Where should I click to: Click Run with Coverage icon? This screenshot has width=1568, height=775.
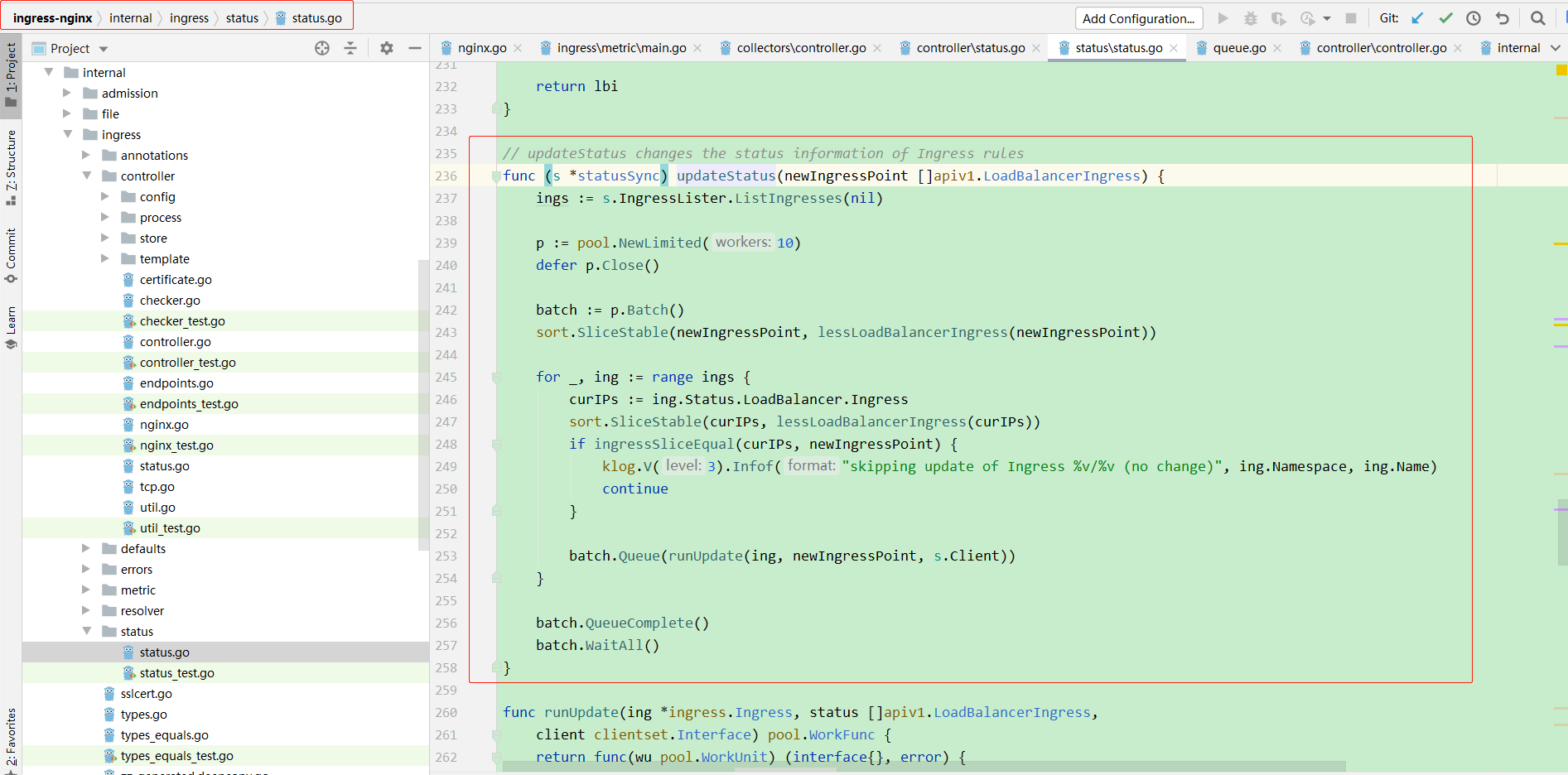[1279, 18]
